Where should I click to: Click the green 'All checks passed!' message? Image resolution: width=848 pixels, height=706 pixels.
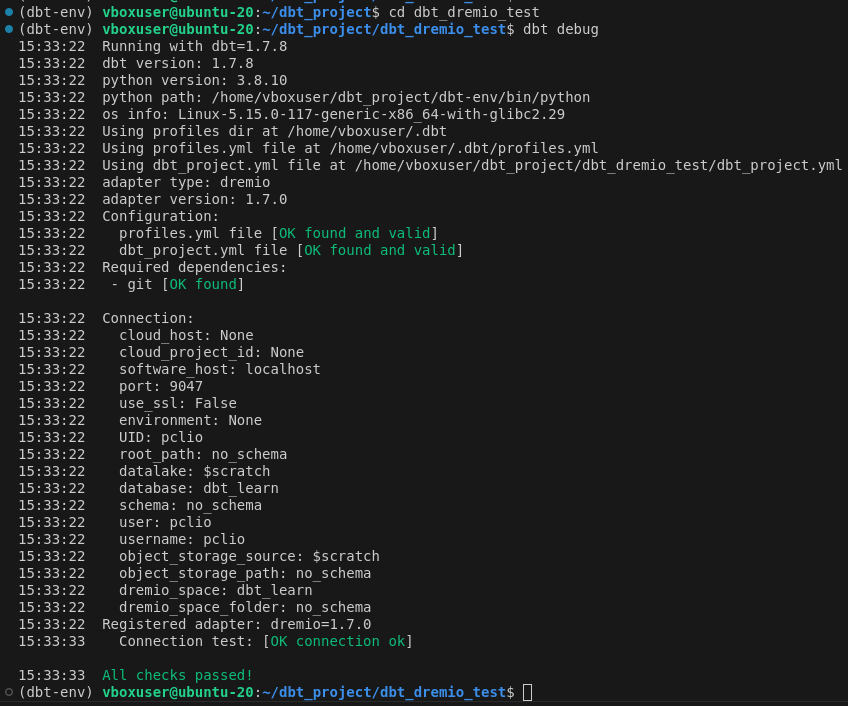(x=177, y=676)
